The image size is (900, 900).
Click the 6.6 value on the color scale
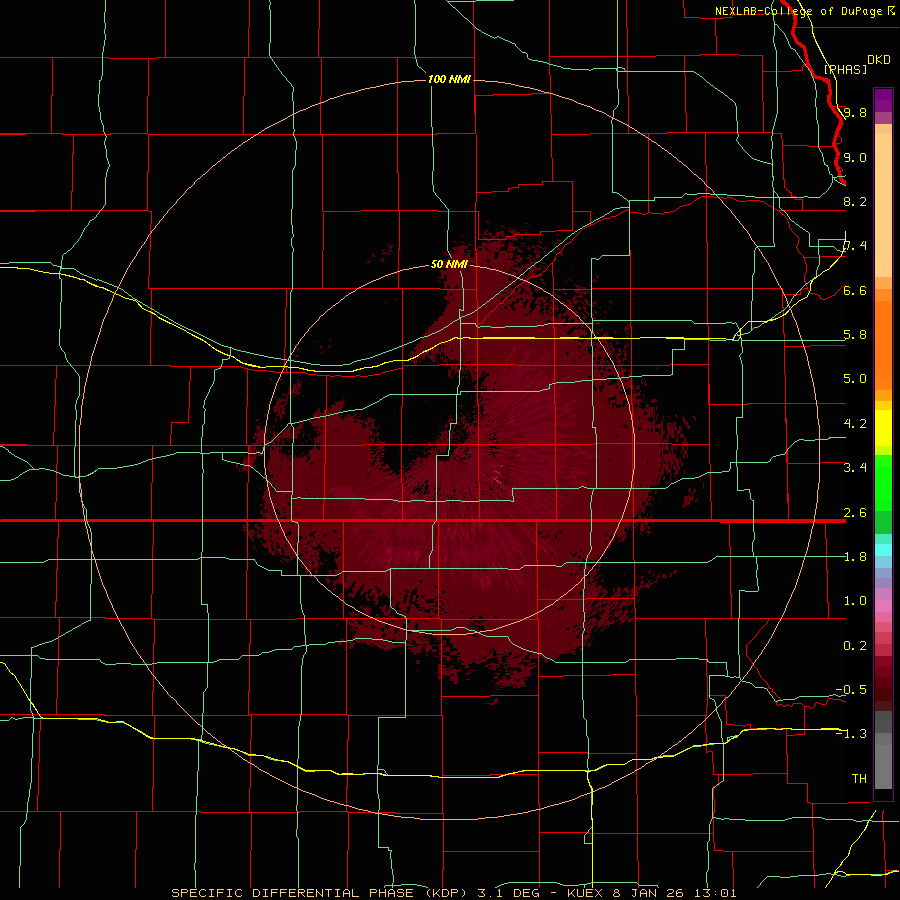(x=855, y=290)
